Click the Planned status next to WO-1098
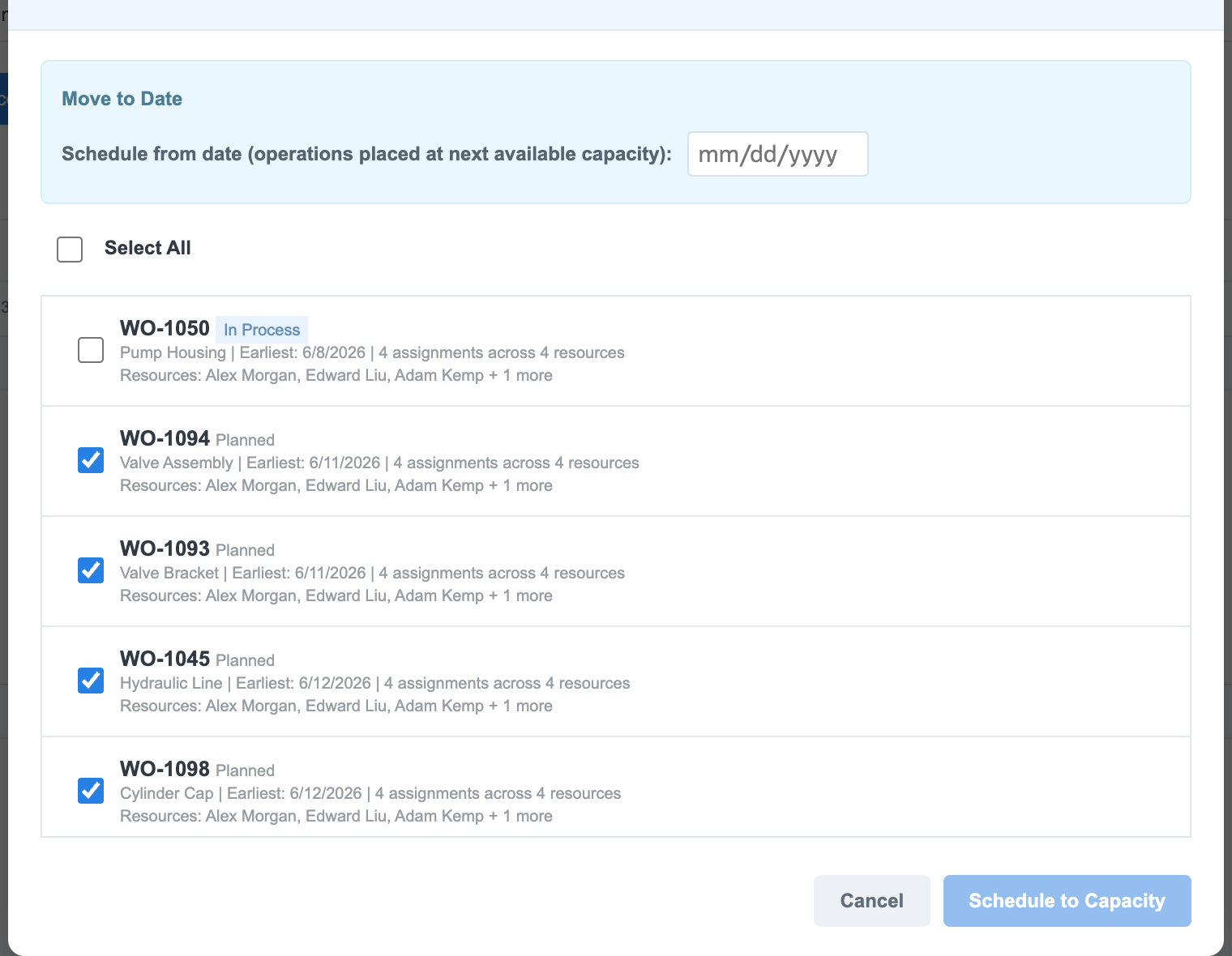 pyautogui.click(x=245, y=770)
